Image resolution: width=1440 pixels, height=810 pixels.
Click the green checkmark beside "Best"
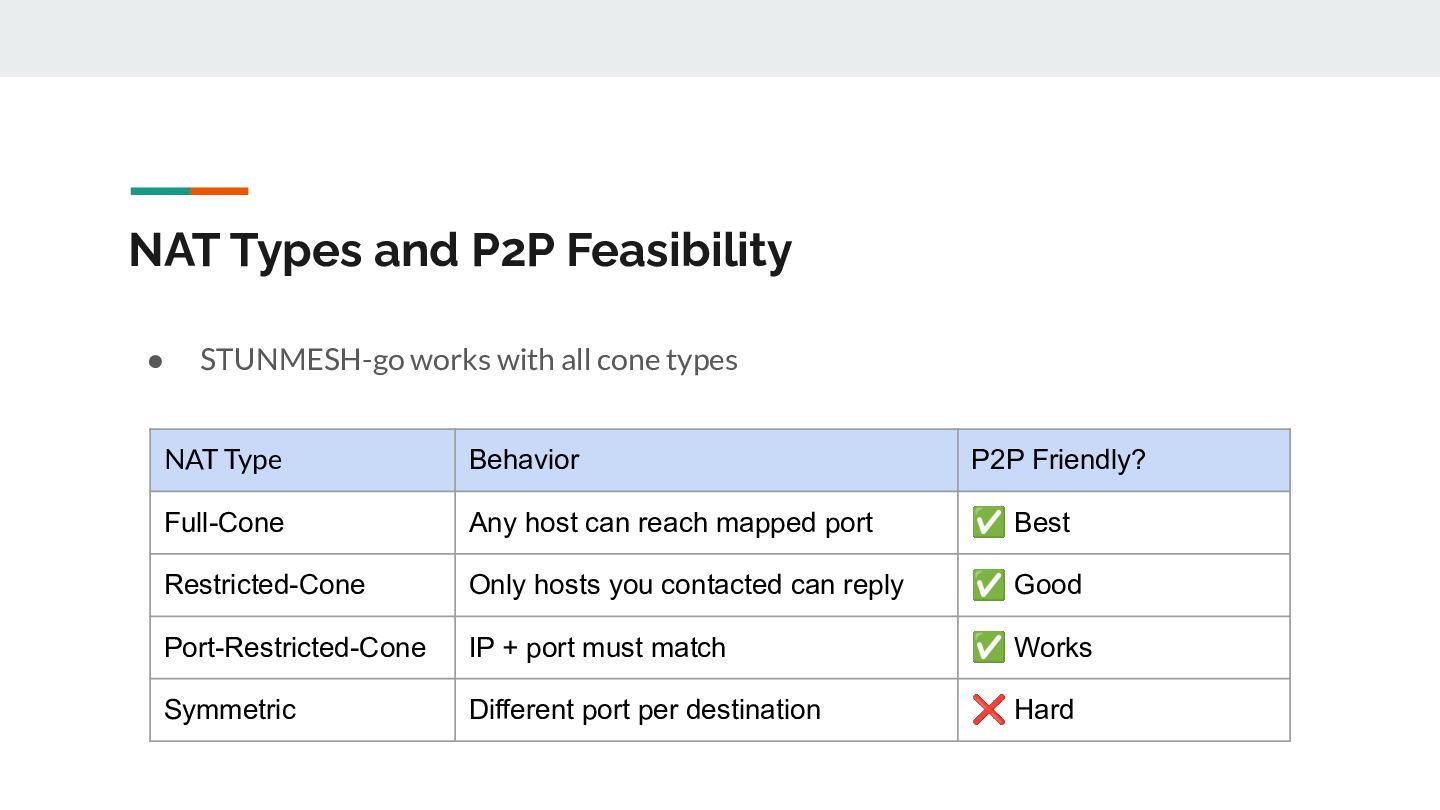pyautogui.click(x=988, y=522)
